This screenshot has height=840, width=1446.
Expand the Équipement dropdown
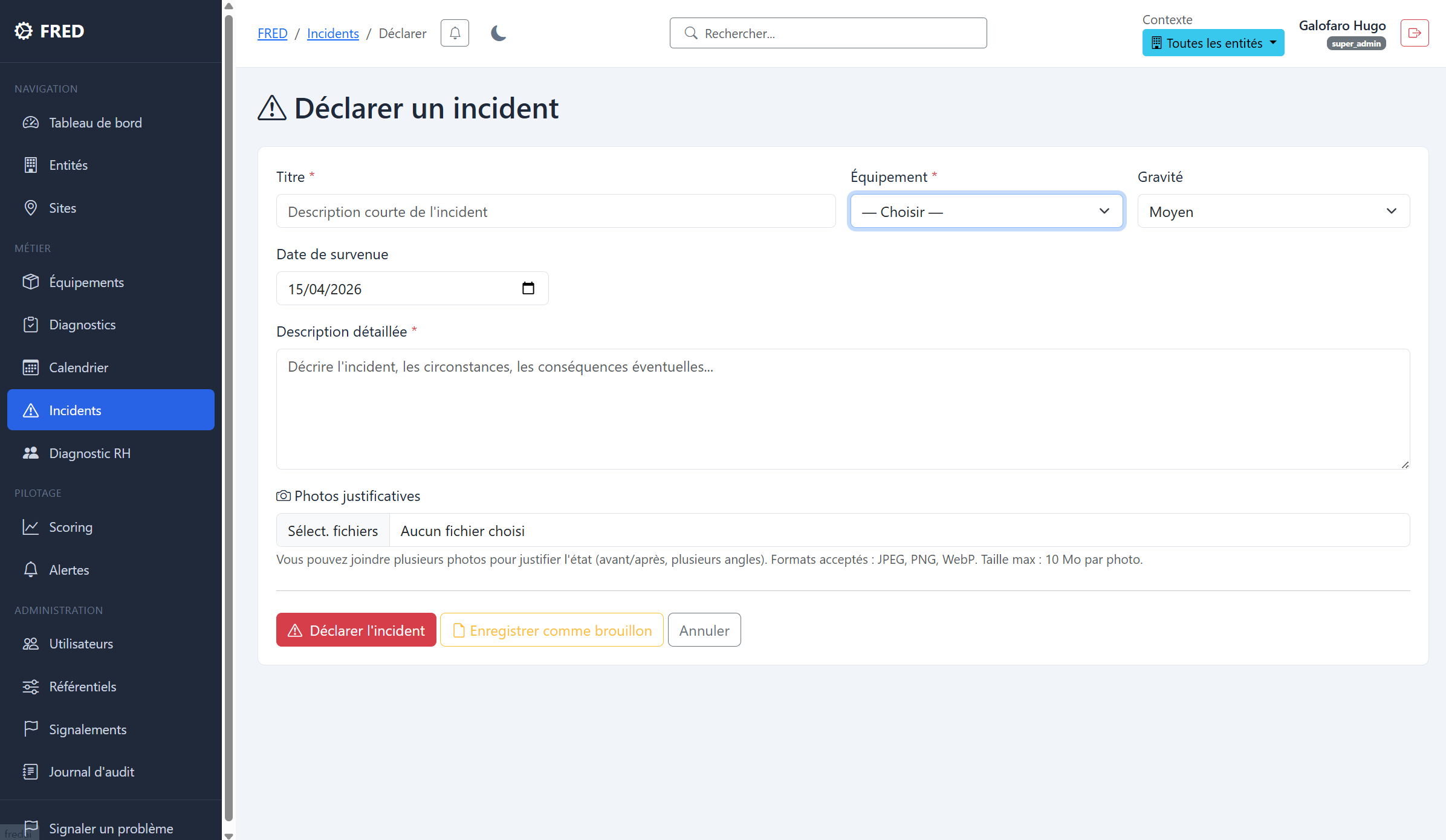pyautogui.click(x=986, y=212)
